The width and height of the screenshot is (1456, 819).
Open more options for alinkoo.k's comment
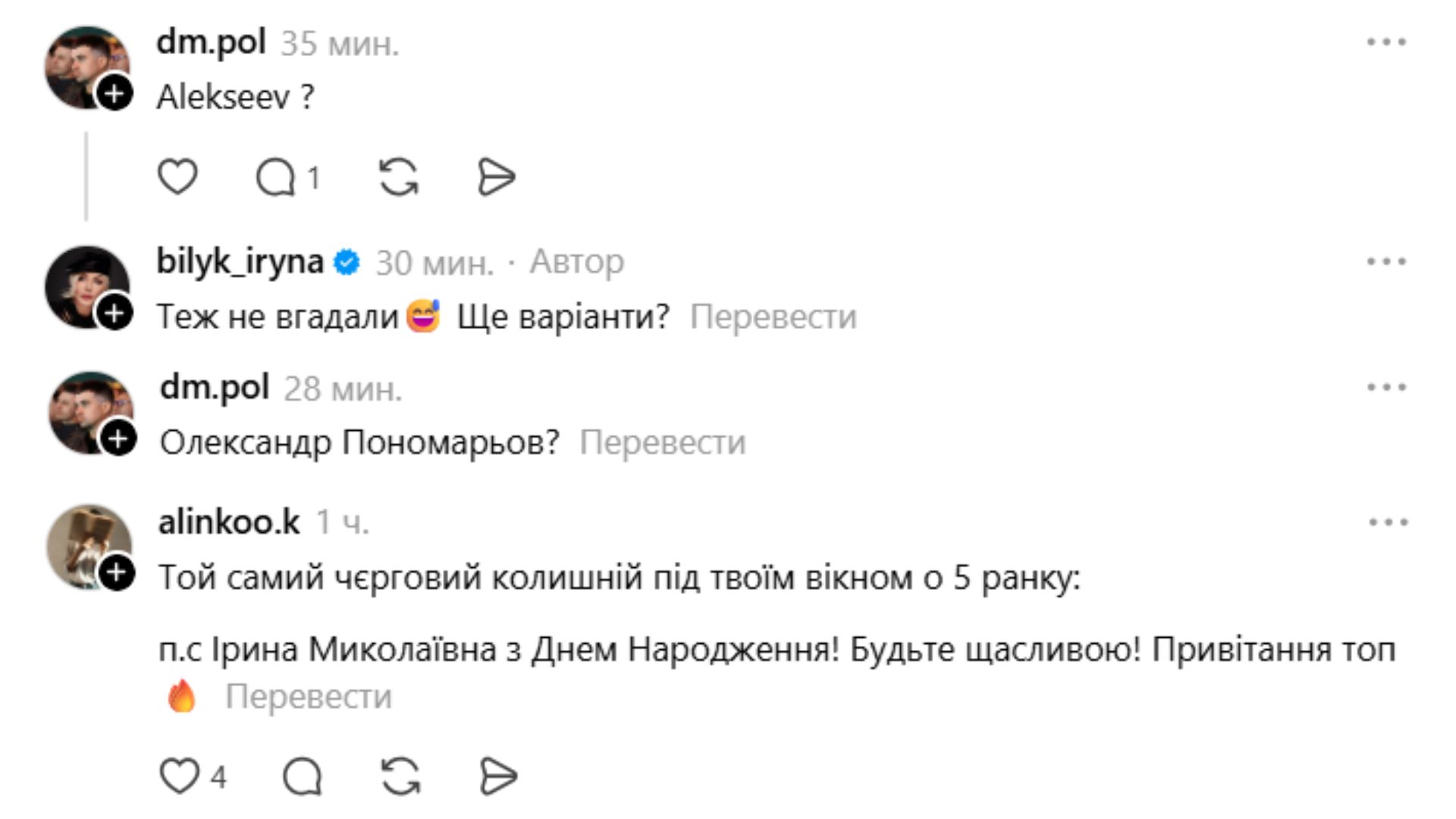[x=1389, y=522]
